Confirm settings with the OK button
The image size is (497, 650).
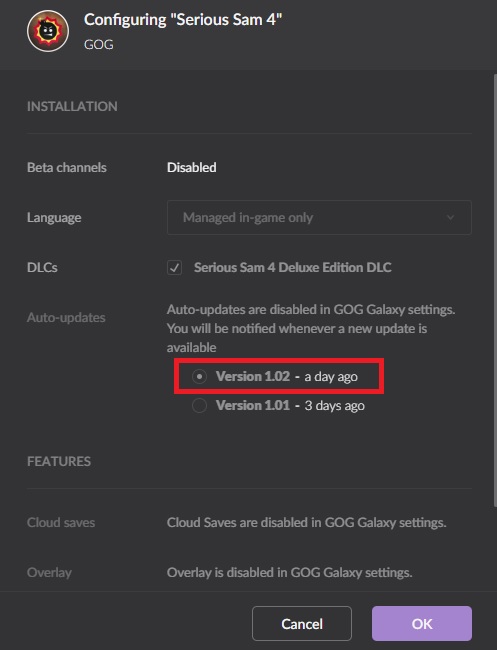(x=422, y=623)
